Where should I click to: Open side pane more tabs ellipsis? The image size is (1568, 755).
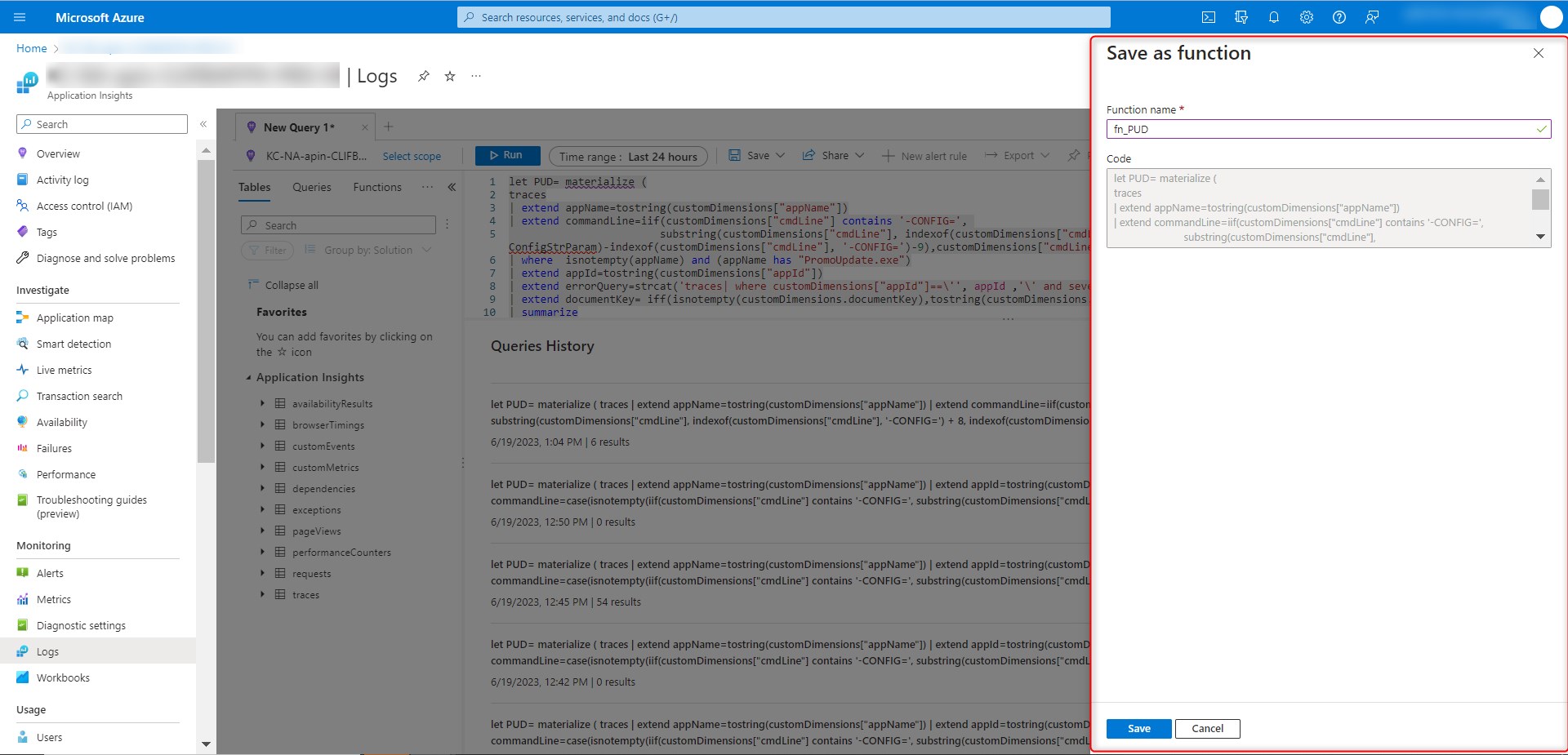click(x=427, y=187)
